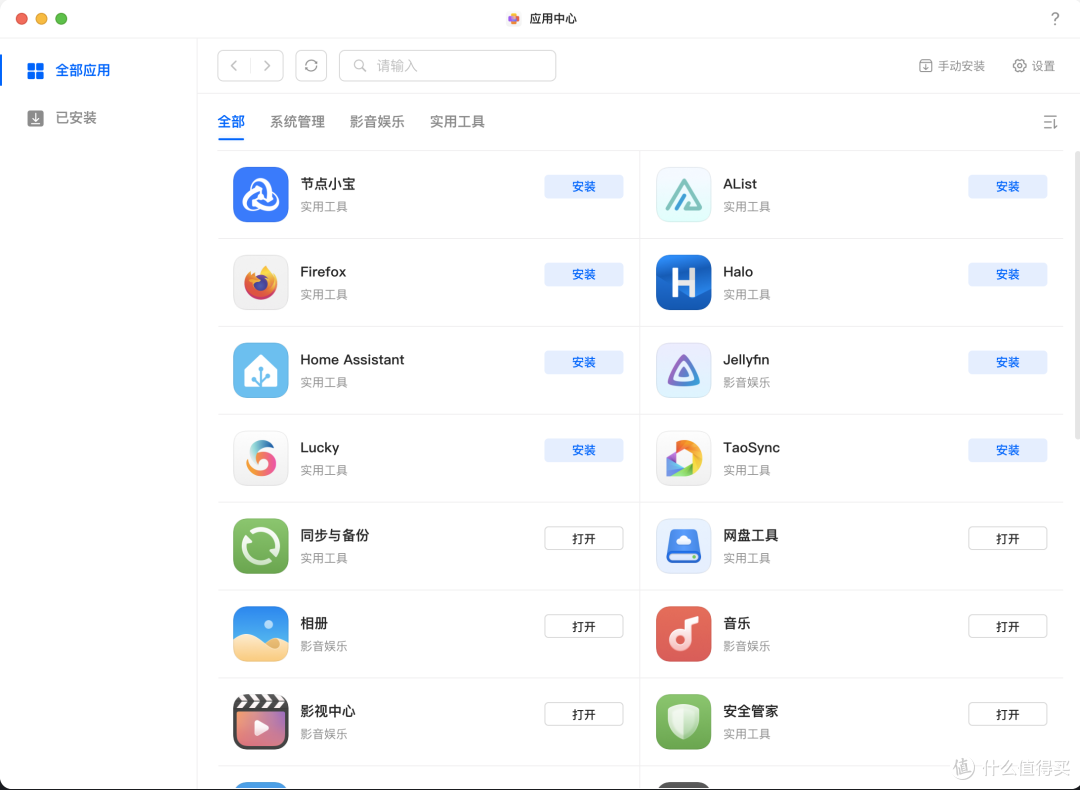Install Halo
This screenshot has width=1080, height=790.
pos(1007,274)
